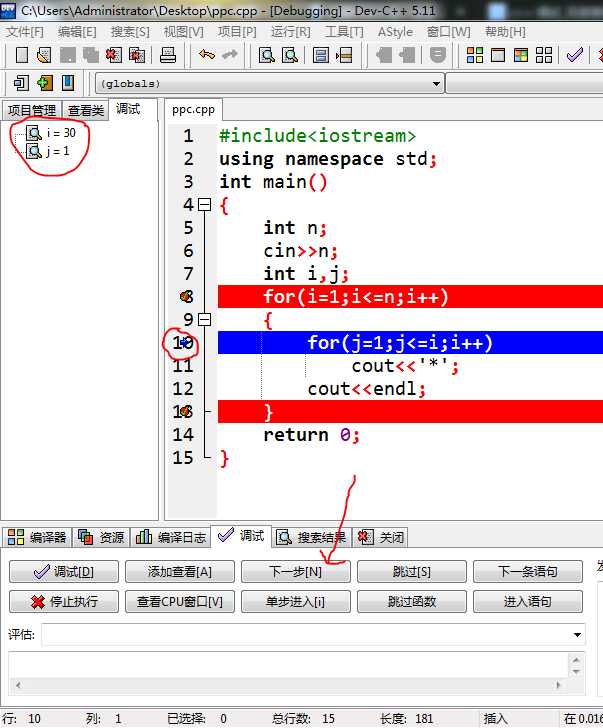
Task: Click the Redo arrow icon
Action: (230, 55)
